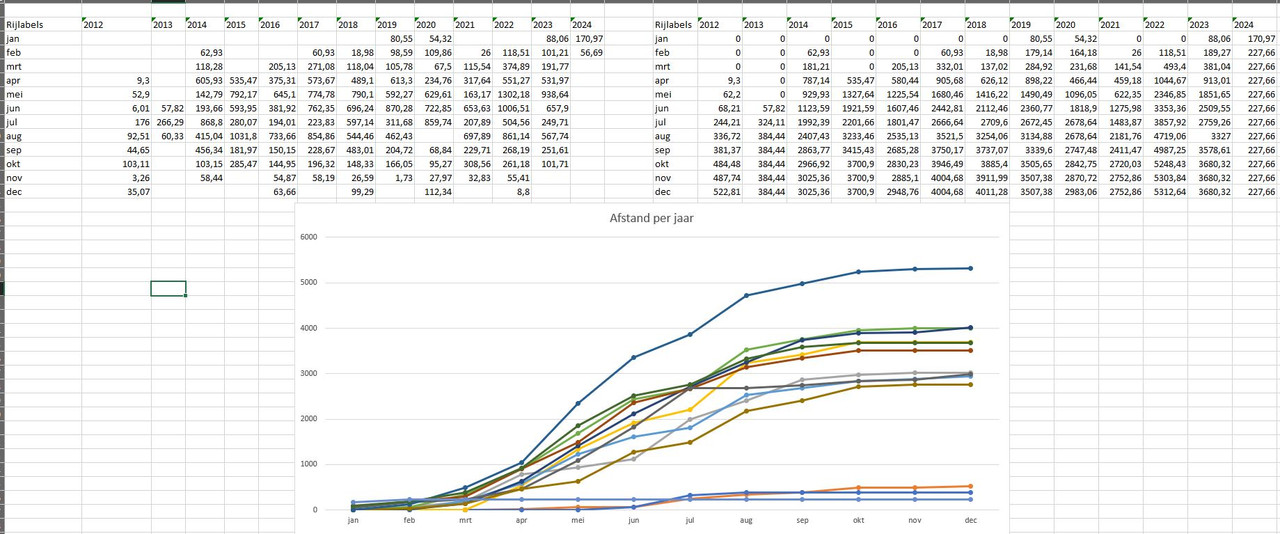The width and height of the screenshot is (1280, 534).
Task: Click the 1000 label on chart's vertical axis
Action: pos(308,464)
